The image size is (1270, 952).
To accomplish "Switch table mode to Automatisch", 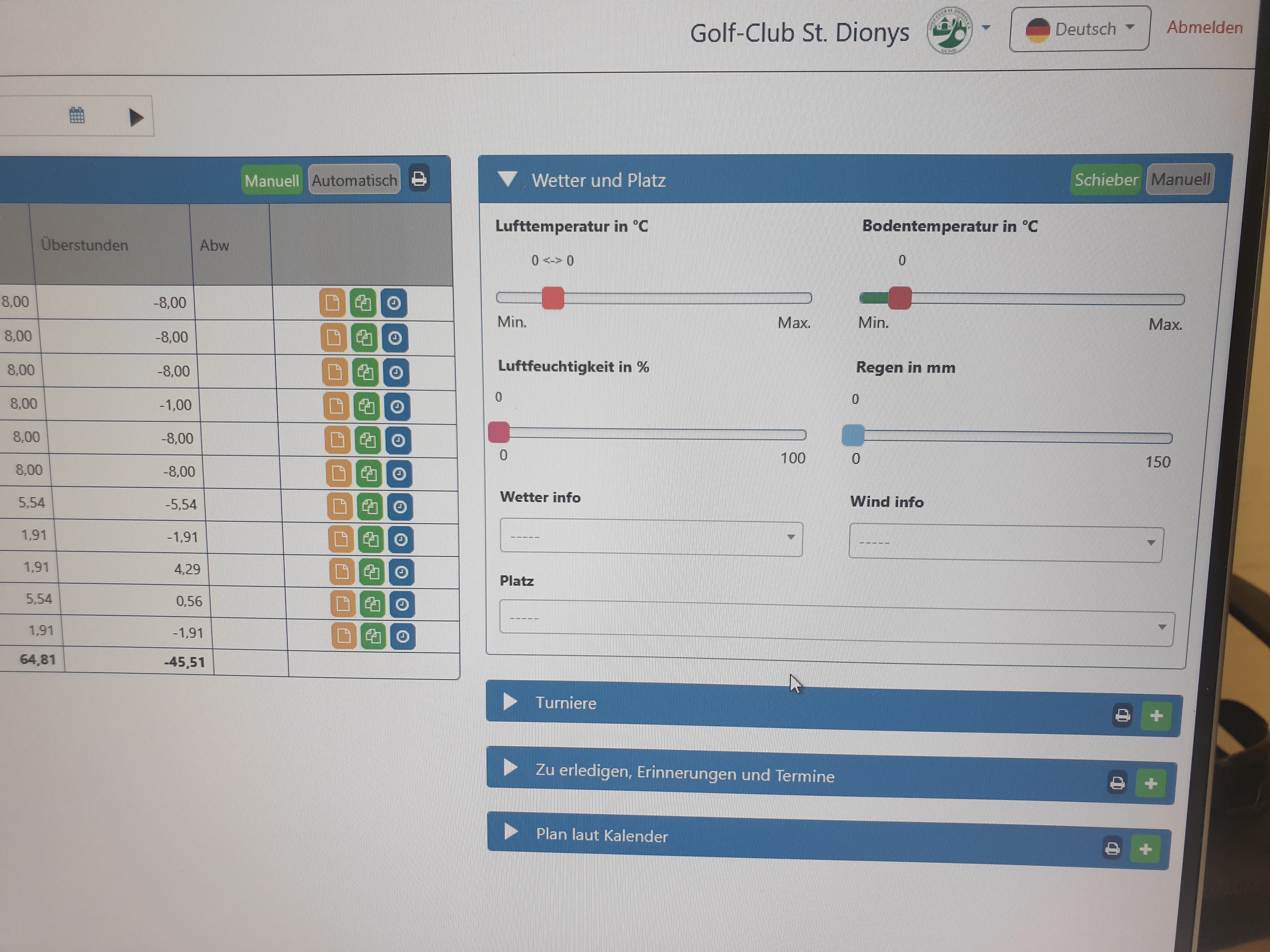I will pyautogui.click(x=354, y=180).
